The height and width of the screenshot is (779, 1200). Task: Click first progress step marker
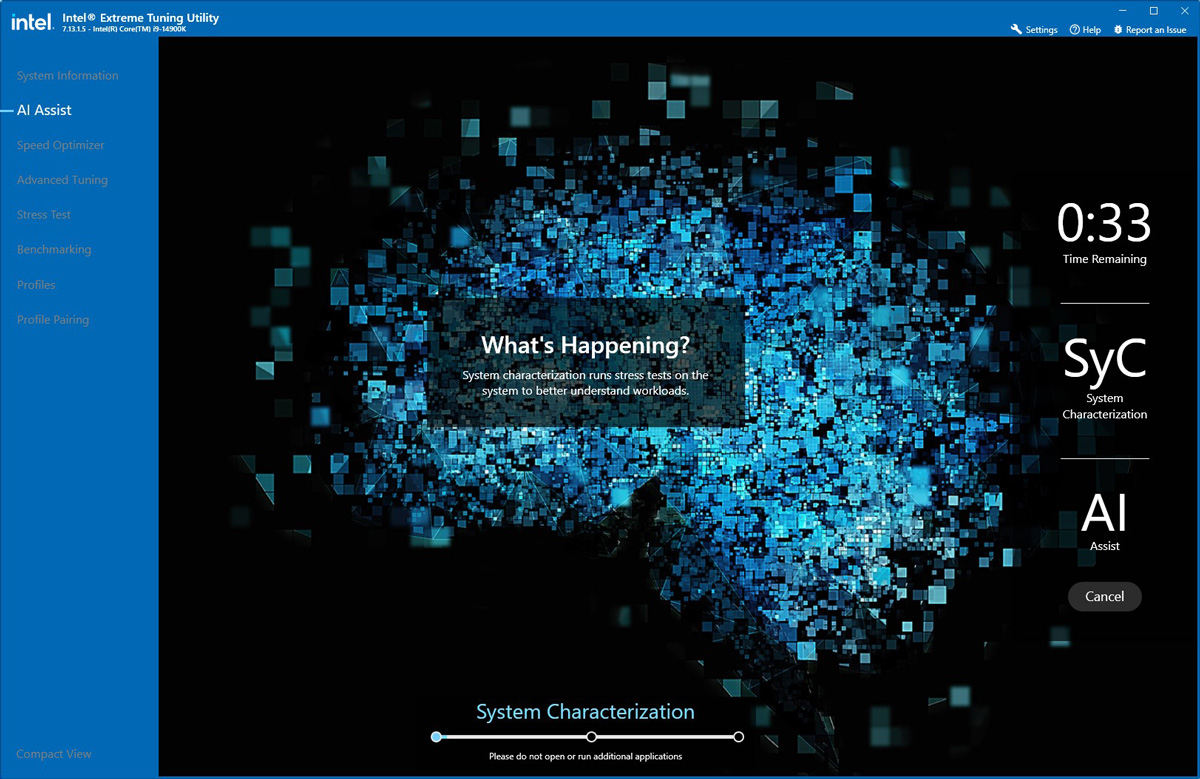pos(436,737)
